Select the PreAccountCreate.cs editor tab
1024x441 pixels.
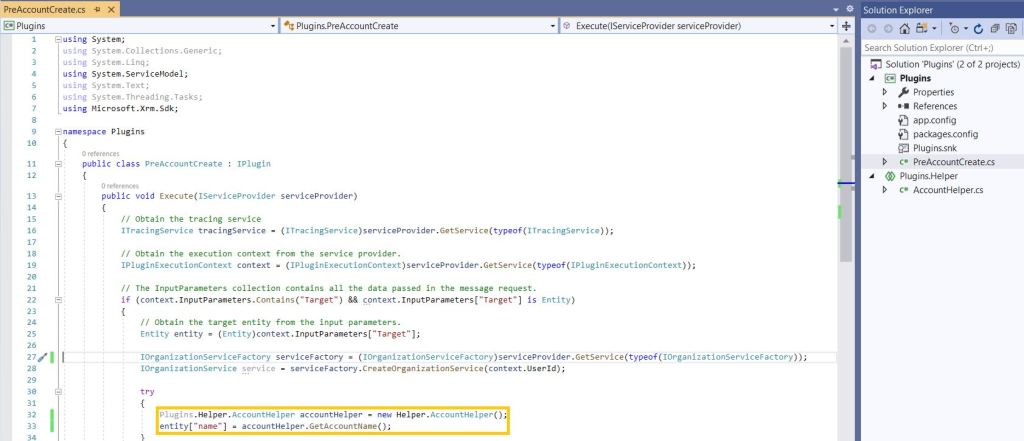(x=45, y=9)
